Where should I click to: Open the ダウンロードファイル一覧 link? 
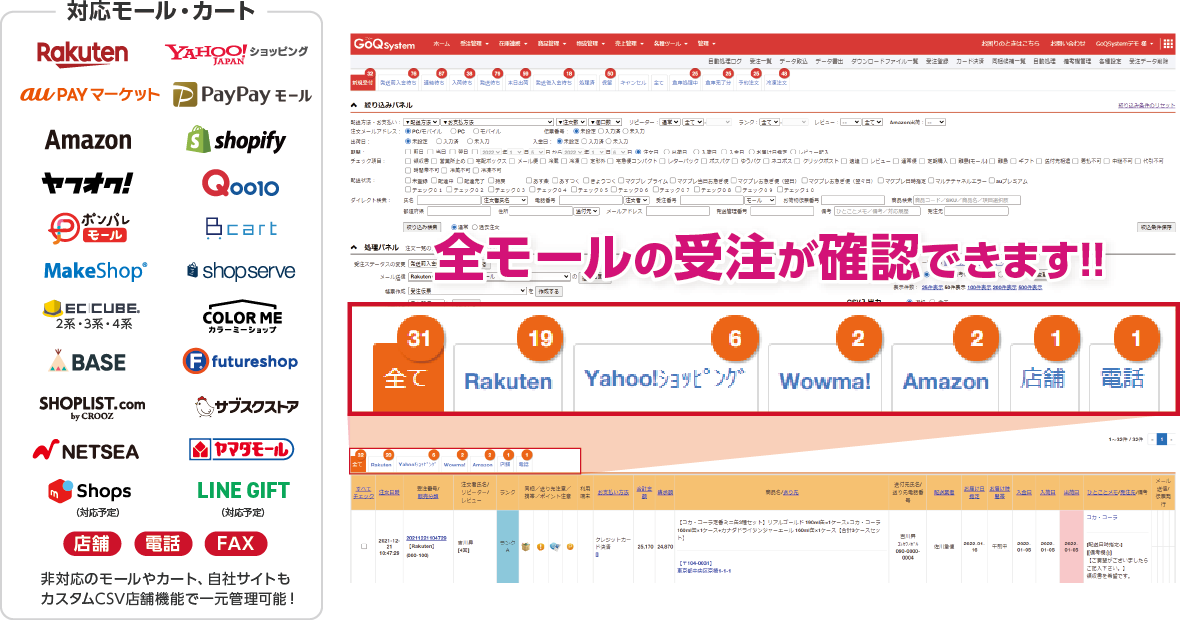click(884, 61)
